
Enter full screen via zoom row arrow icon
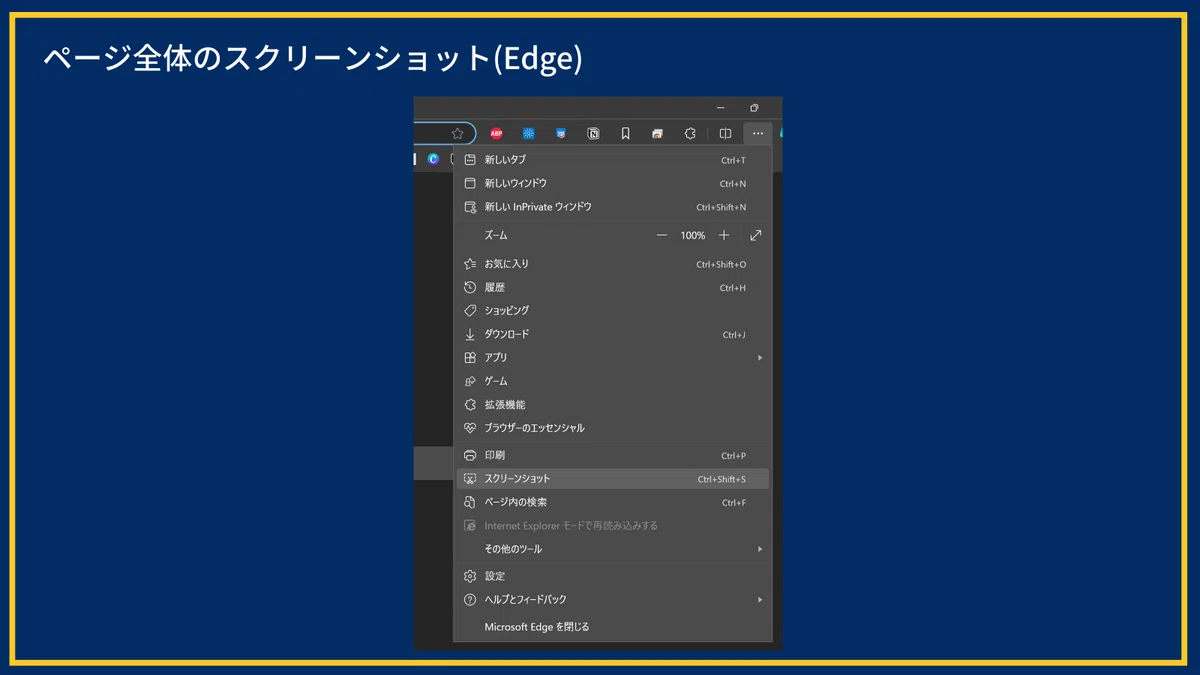(756, 235)
